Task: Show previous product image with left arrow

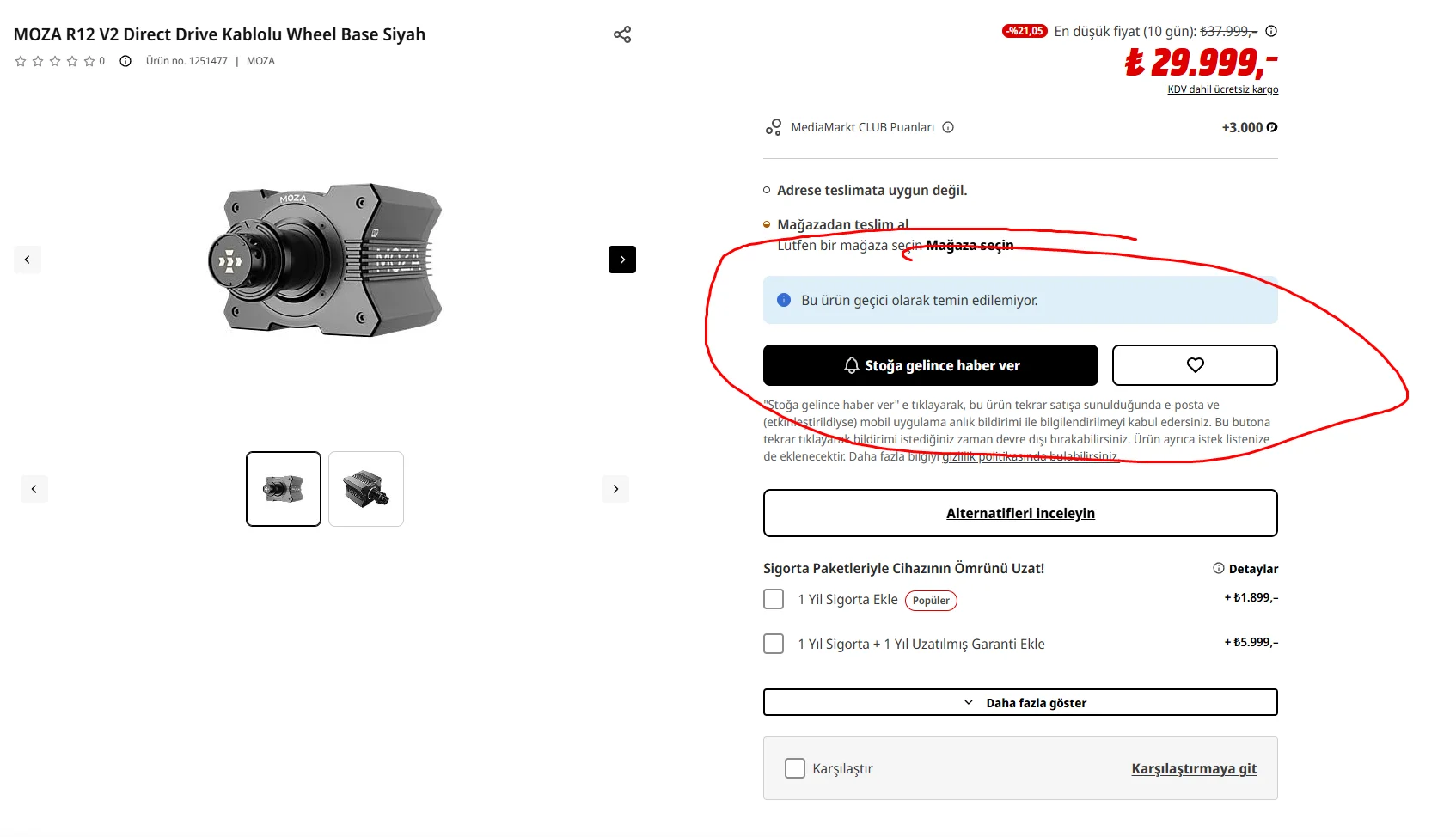Action: (28, 260)
